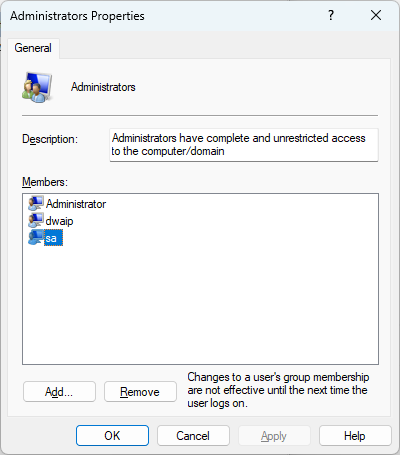Remove the selected member
The image size is (400, 455).
(x=140, y=392)
